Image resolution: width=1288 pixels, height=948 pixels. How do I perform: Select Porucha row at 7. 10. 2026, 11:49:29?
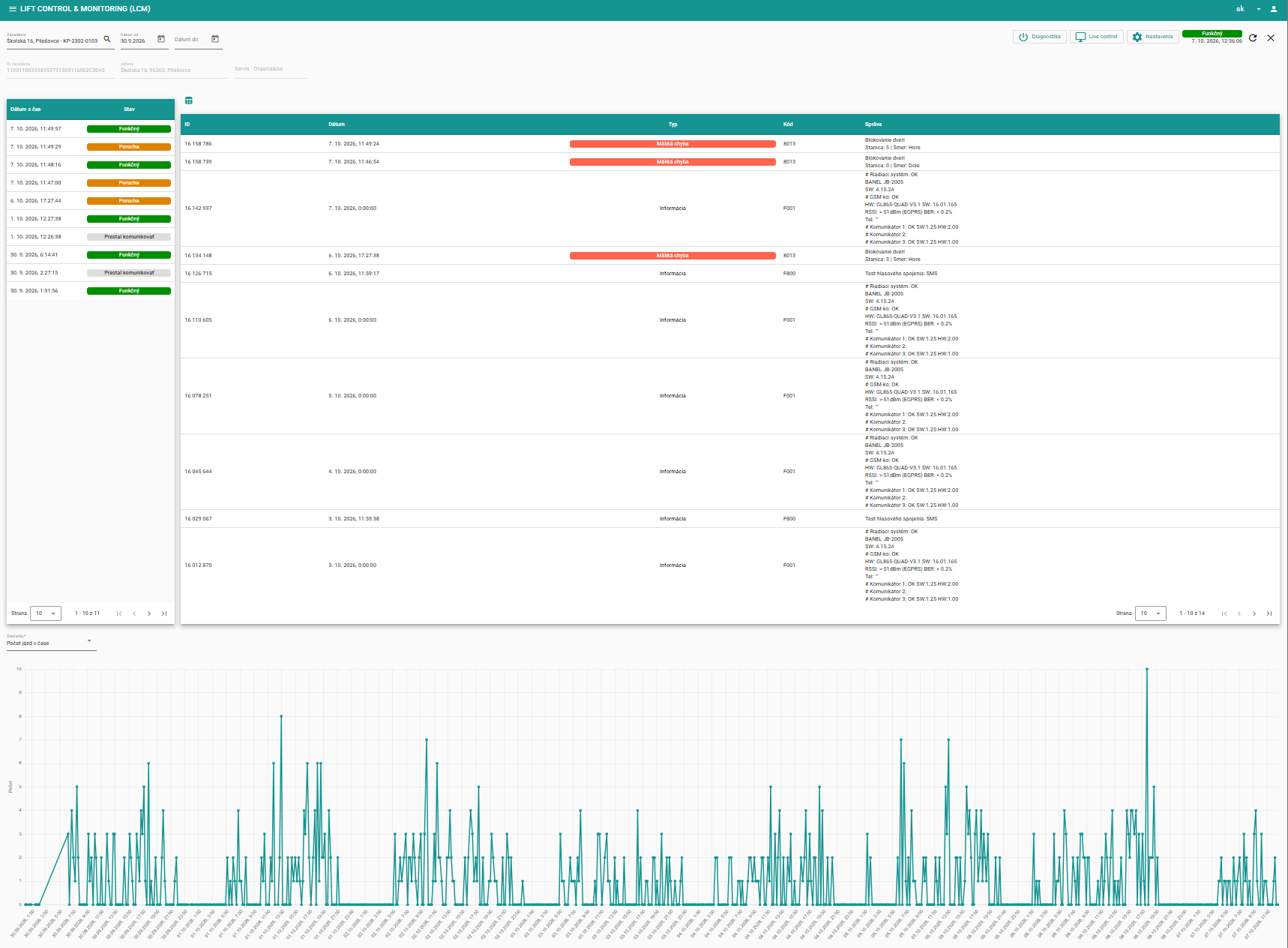click(x=91, y=147)
